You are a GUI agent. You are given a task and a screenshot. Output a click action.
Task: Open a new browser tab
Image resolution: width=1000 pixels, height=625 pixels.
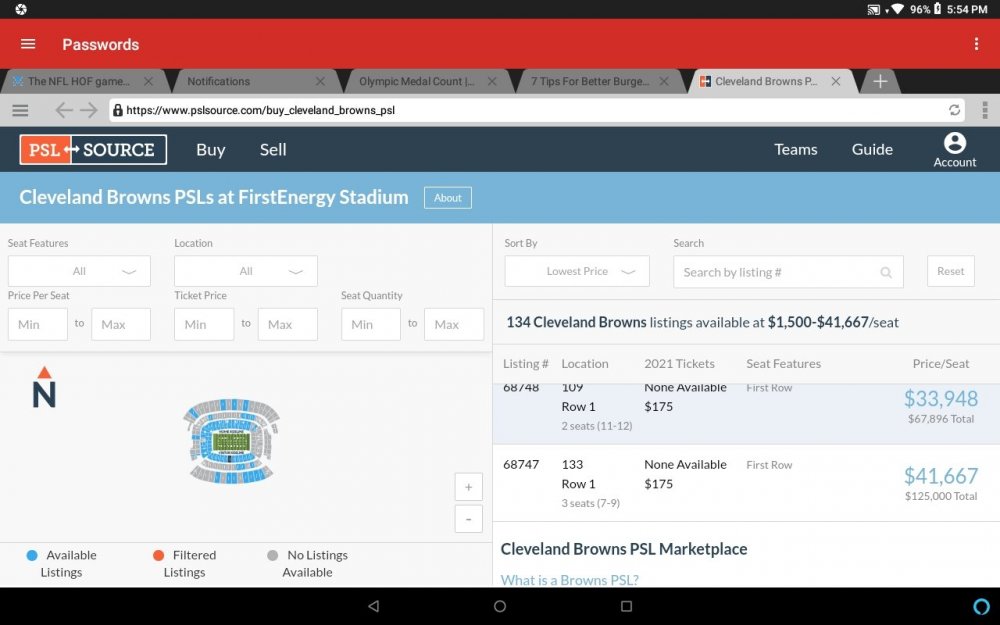880,82
